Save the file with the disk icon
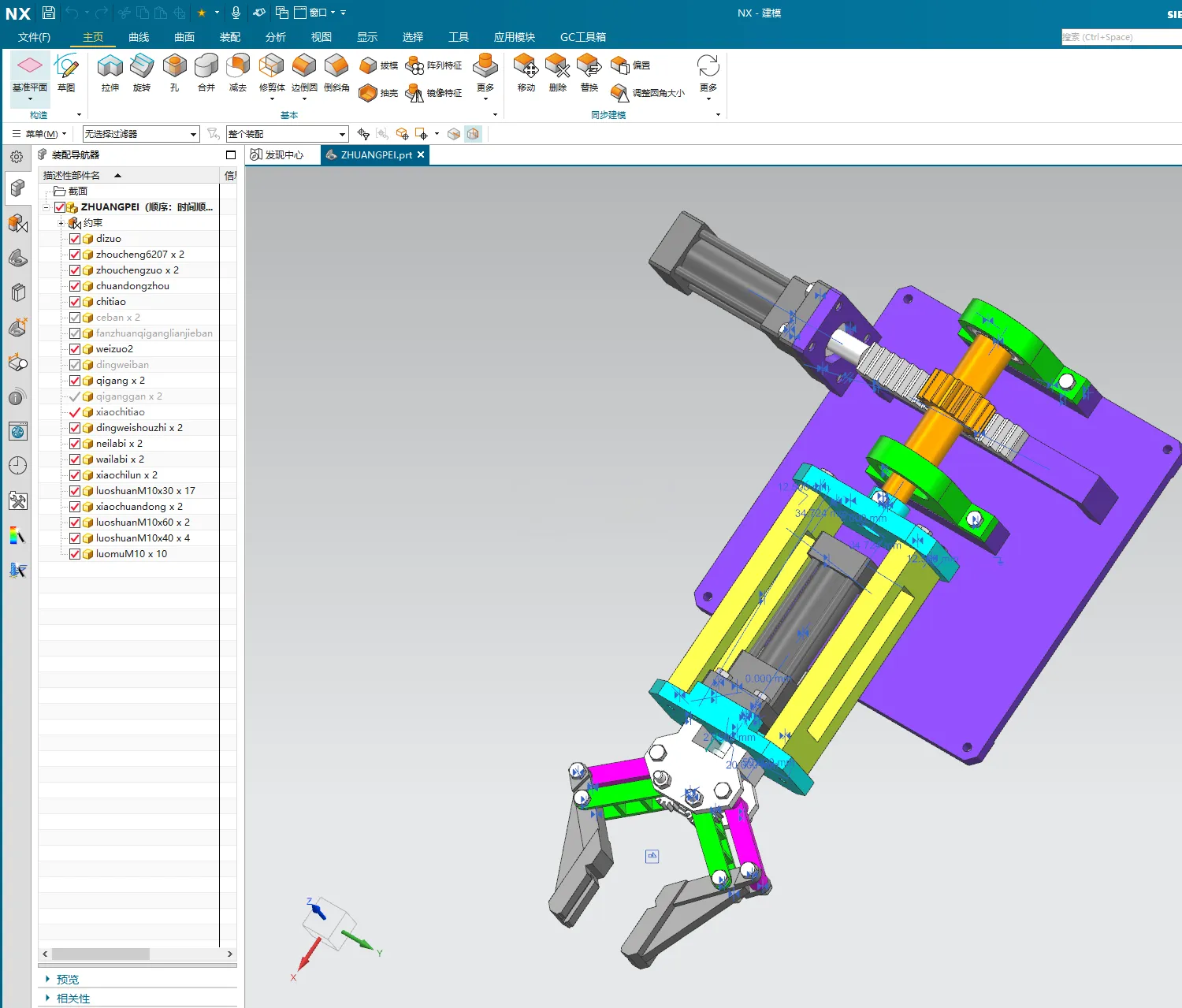1182x1008 pixels. point(49,13)
